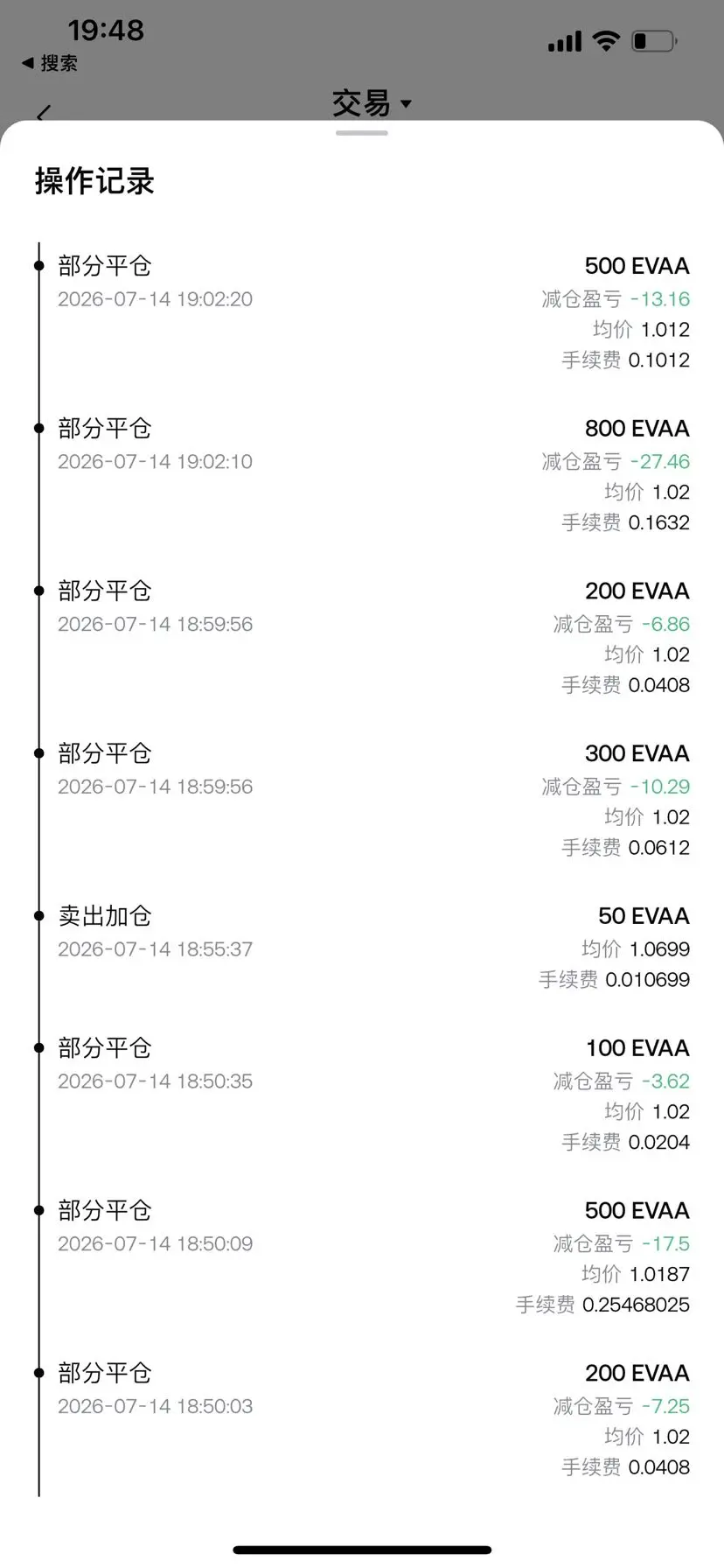Viewport: 724px width, 1568px height.
Task: Open the 800 EVAA partial close record
Action: [x=362, y=475]
